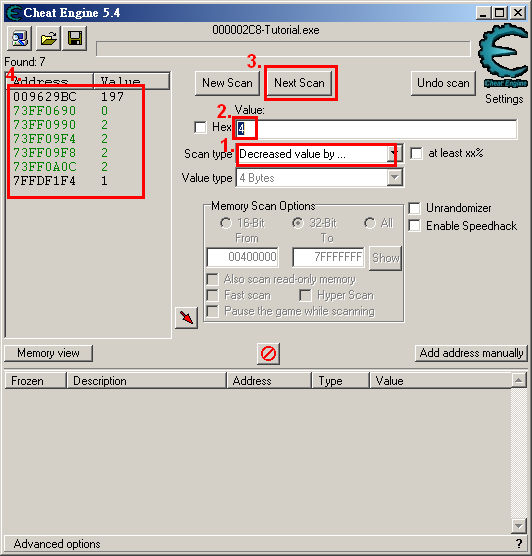Click the red no-entry clear list icon
Screen dimensions: 532x556
click(268, 354)
